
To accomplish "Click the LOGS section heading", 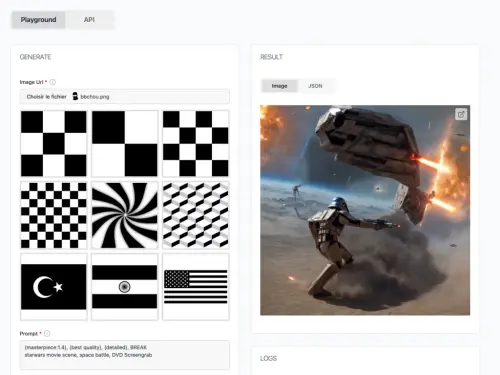I will (x=268, y=358).
